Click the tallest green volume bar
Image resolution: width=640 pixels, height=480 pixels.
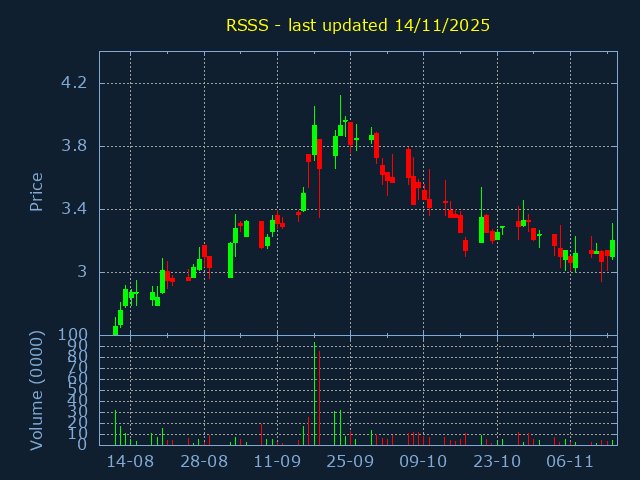(x=314, y=395)
